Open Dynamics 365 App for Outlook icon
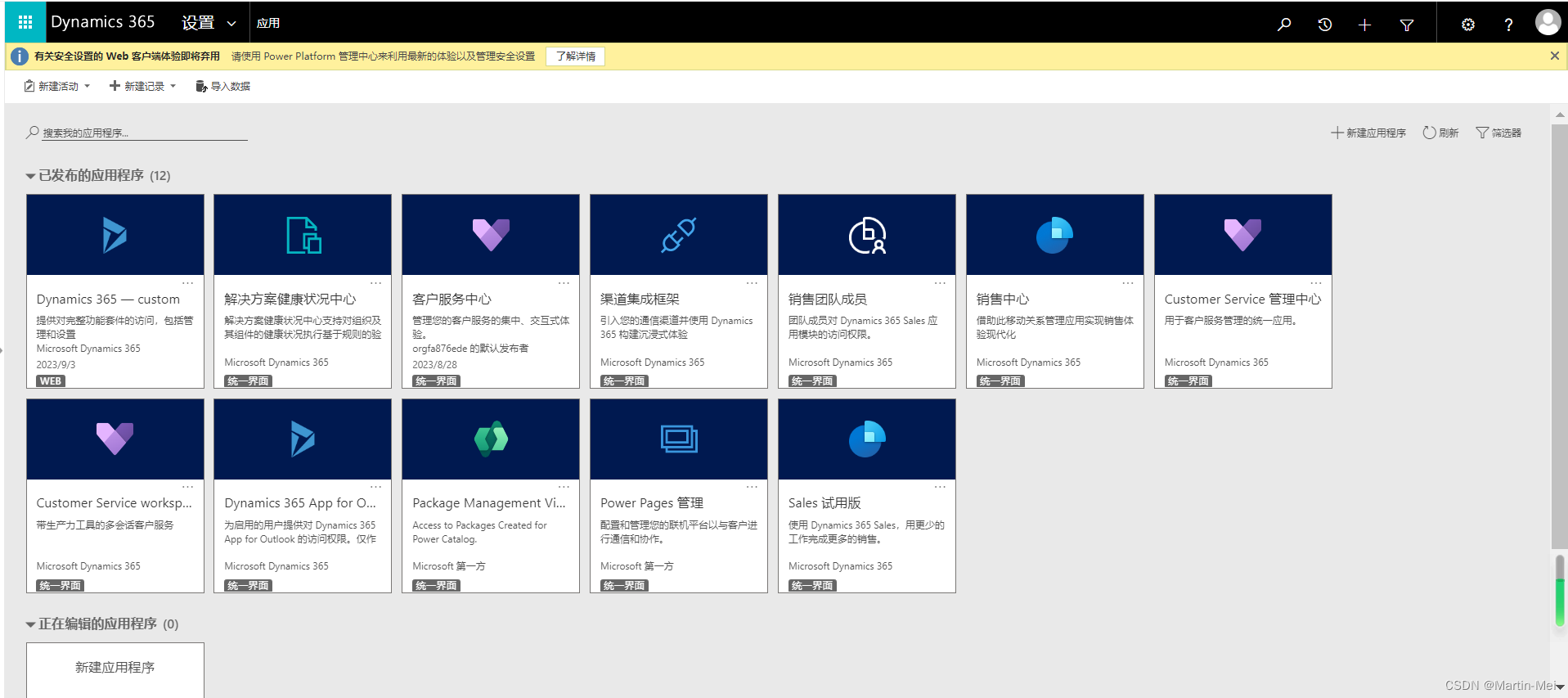 click(x=303, y=439)
